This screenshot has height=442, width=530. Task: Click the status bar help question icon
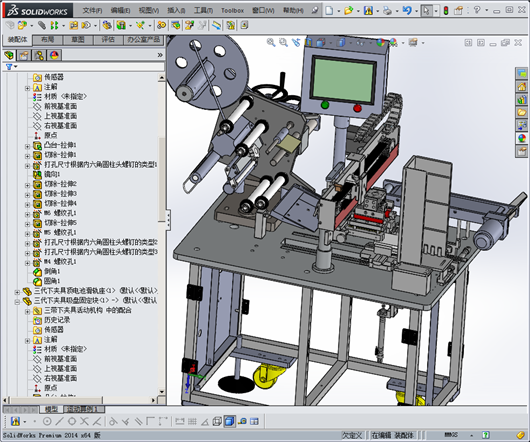(486, 435)
